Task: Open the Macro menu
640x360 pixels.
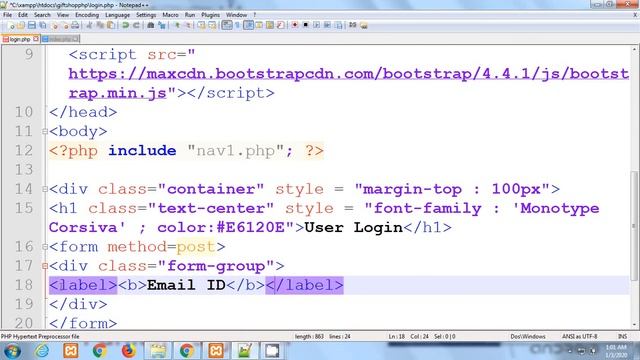Action: click(x=171, y=15)
